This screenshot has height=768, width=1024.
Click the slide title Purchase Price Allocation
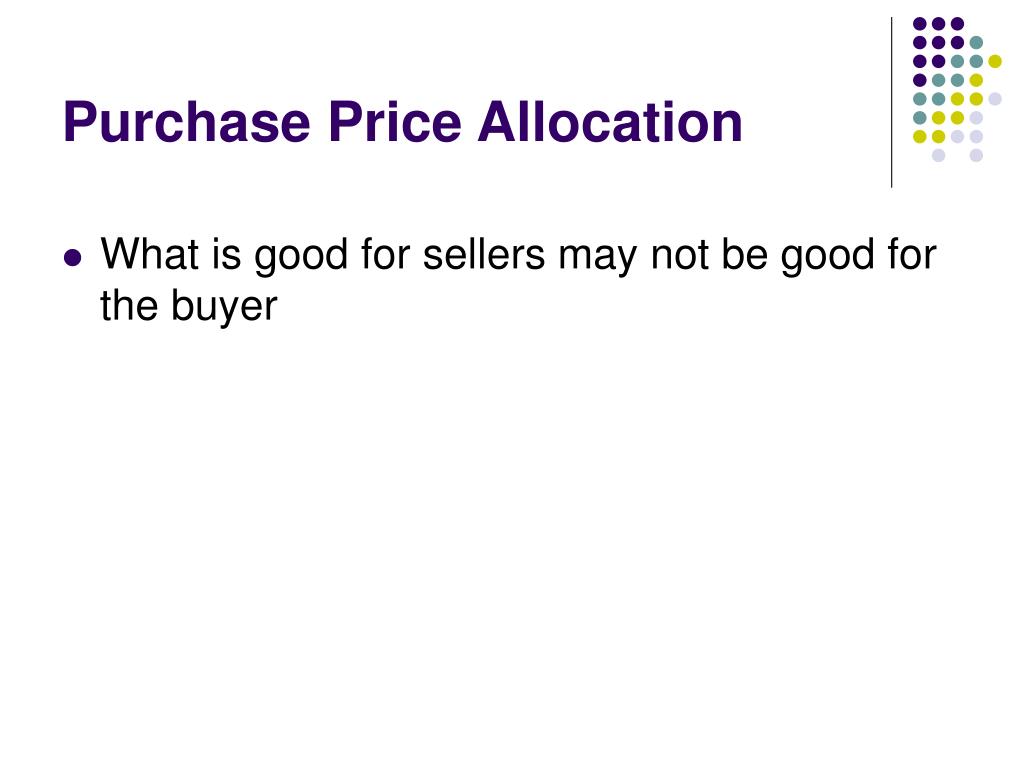403,122
